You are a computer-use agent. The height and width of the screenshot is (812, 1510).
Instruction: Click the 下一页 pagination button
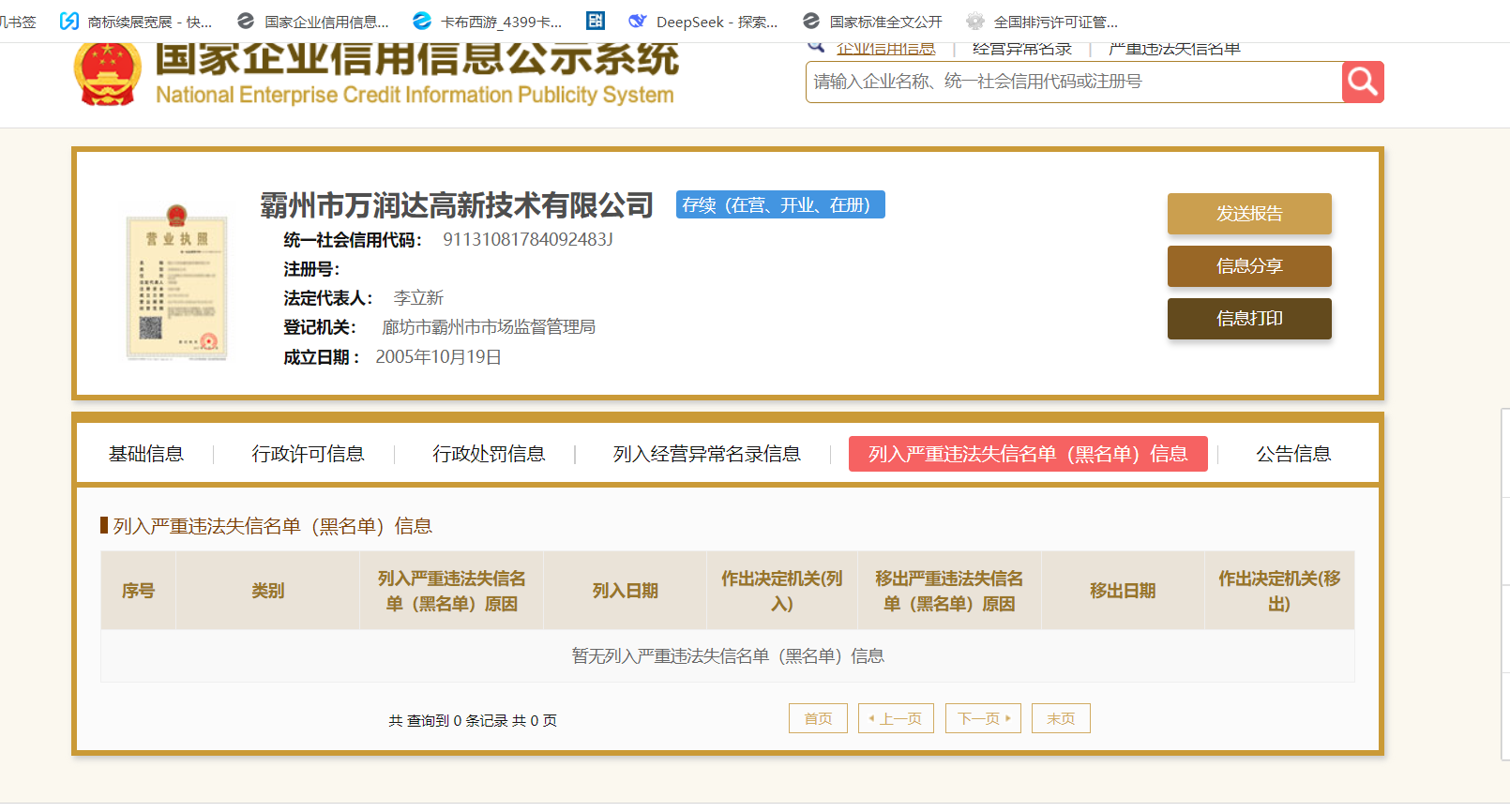(x=983, y=718)
